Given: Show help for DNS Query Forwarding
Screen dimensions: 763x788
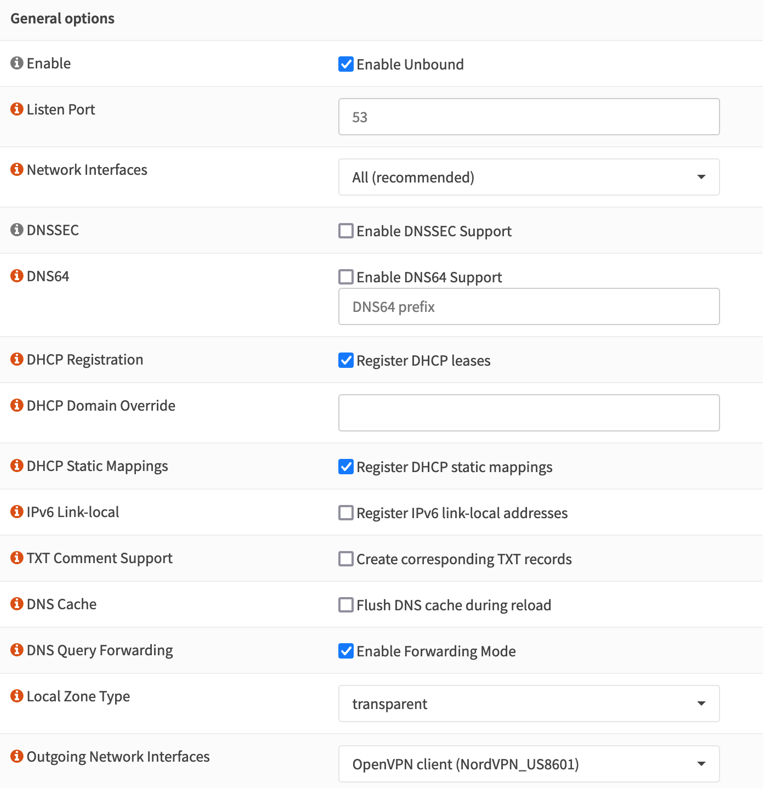Looking at the screenshot, I should [17, 650].
